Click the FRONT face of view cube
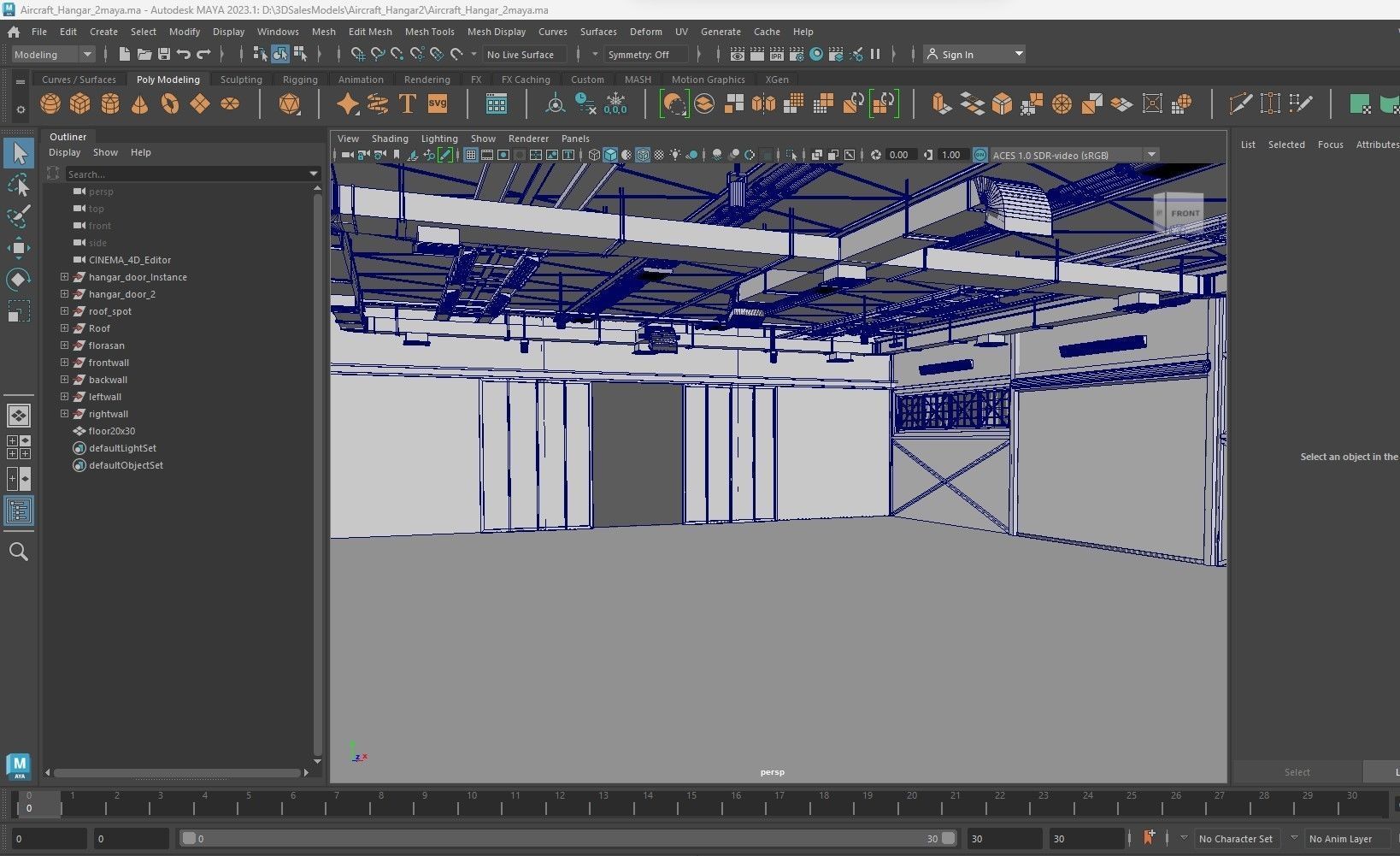 [1185, 213]
